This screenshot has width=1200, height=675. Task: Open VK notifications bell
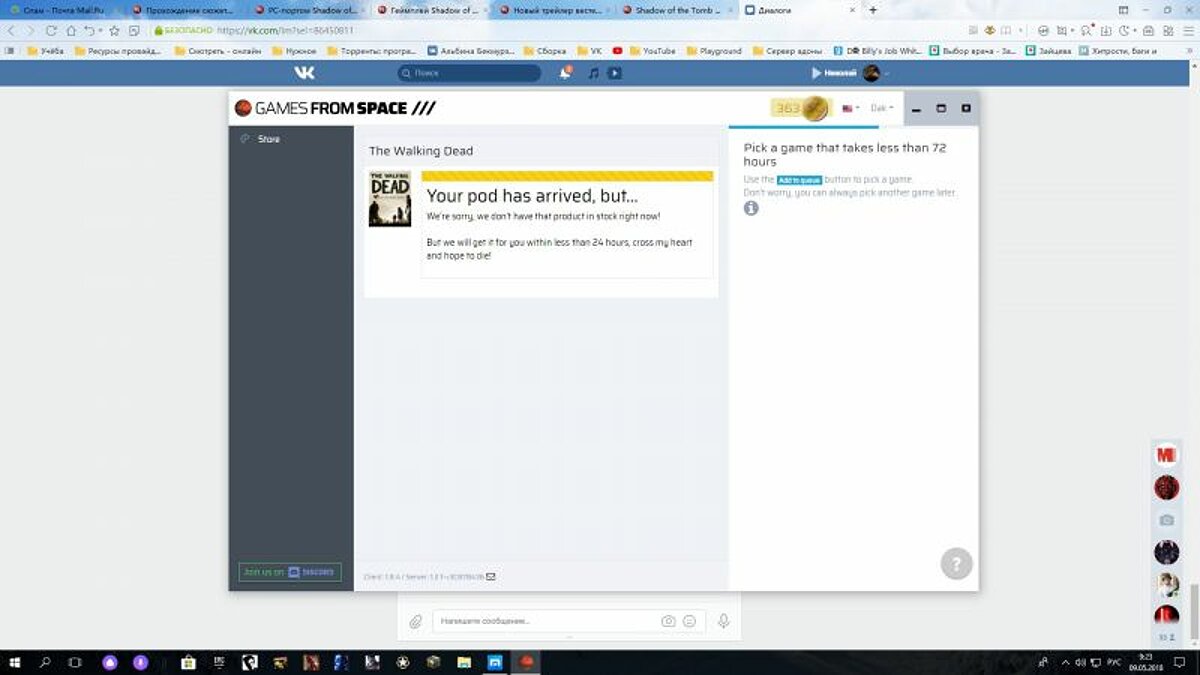click(x=565, y=73)
